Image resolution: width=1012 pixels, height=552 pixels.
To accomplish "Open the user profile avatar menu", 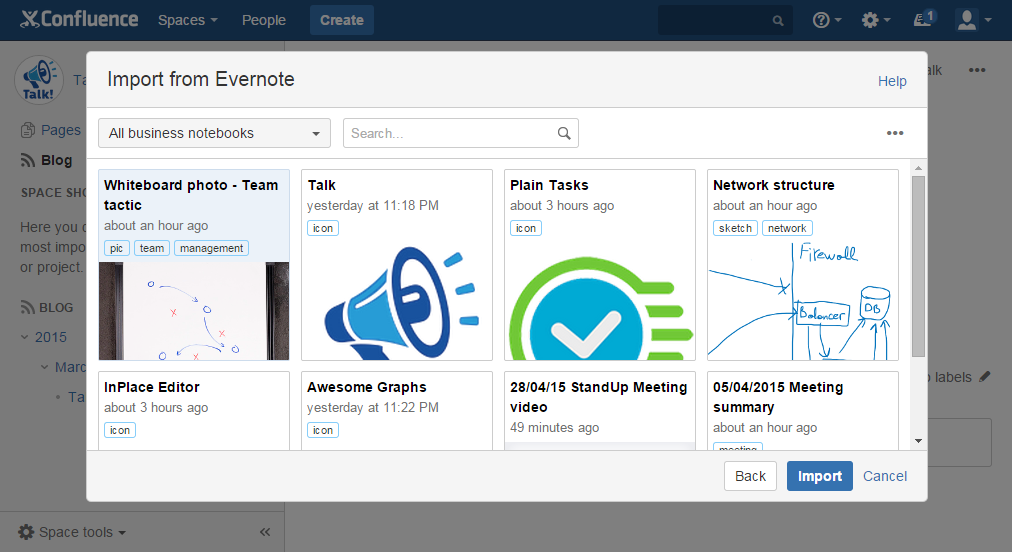I will point(966,20).
